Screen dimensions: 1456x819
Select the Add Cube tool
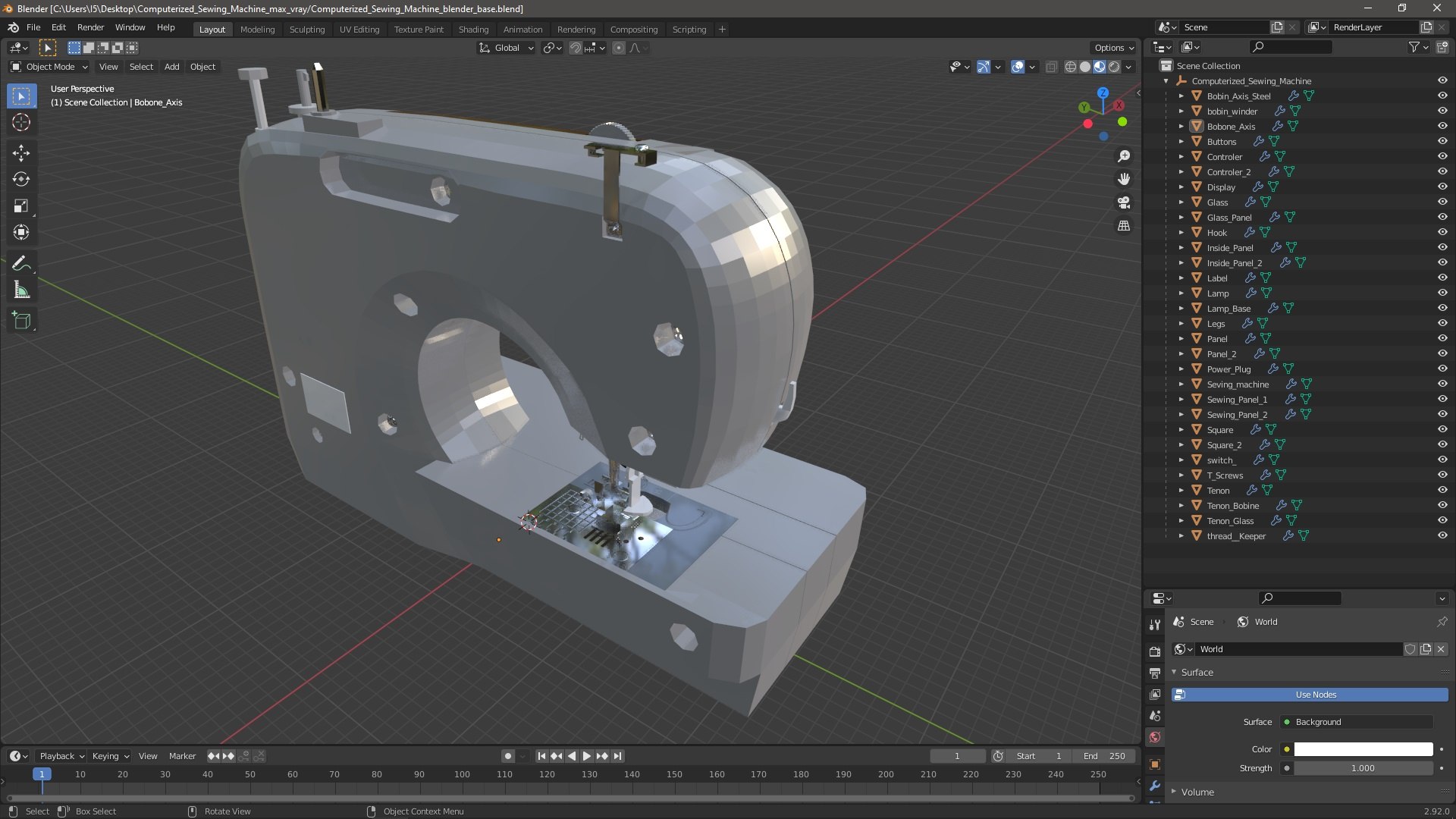tap(21, 320)
